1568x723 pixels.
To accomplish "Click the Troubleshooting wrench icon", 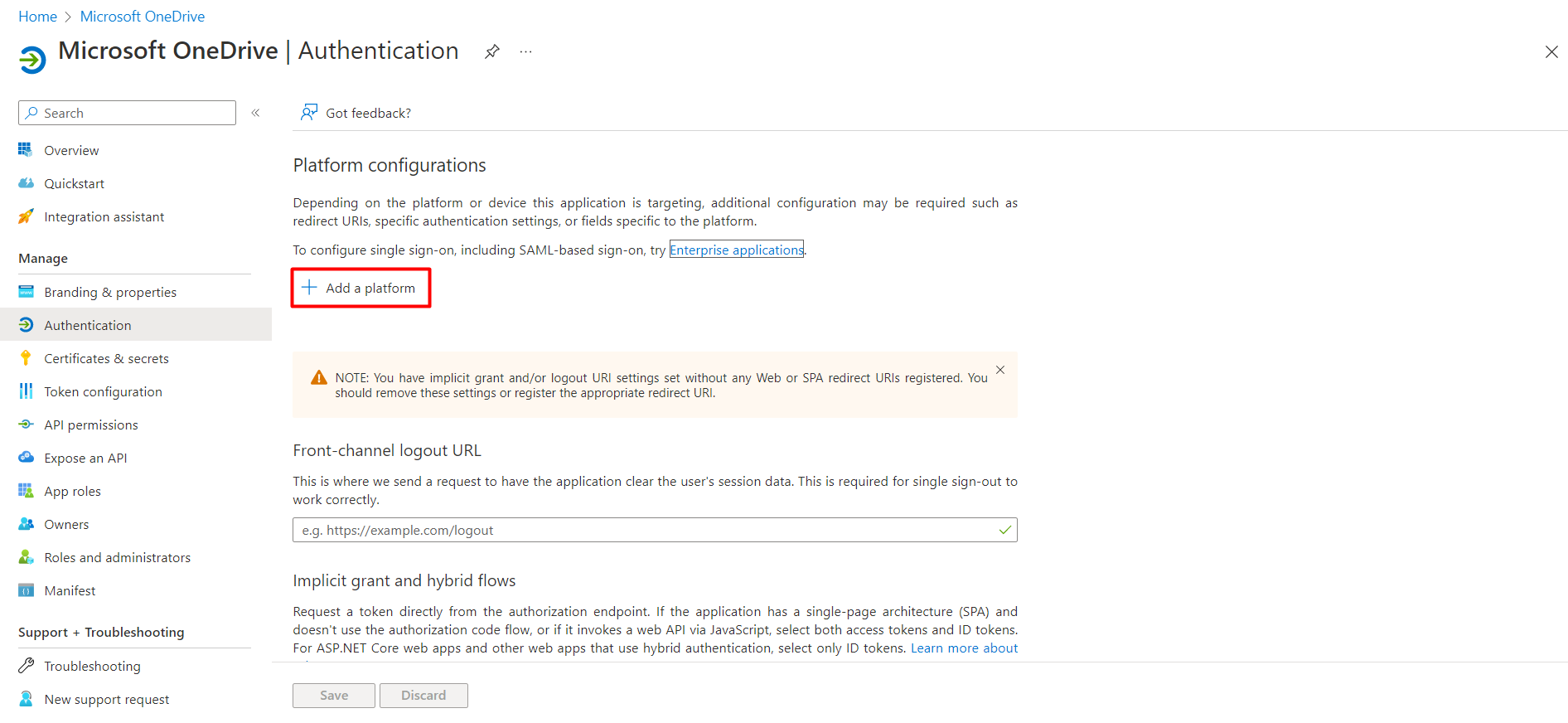I will click(26, 665).
